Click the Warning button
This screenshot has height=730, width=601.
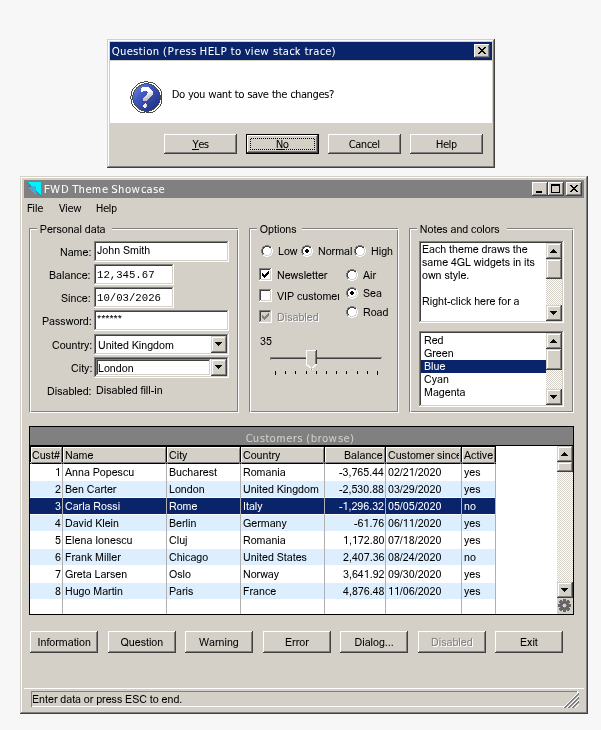pyautogui.click(x=219, y=642)
